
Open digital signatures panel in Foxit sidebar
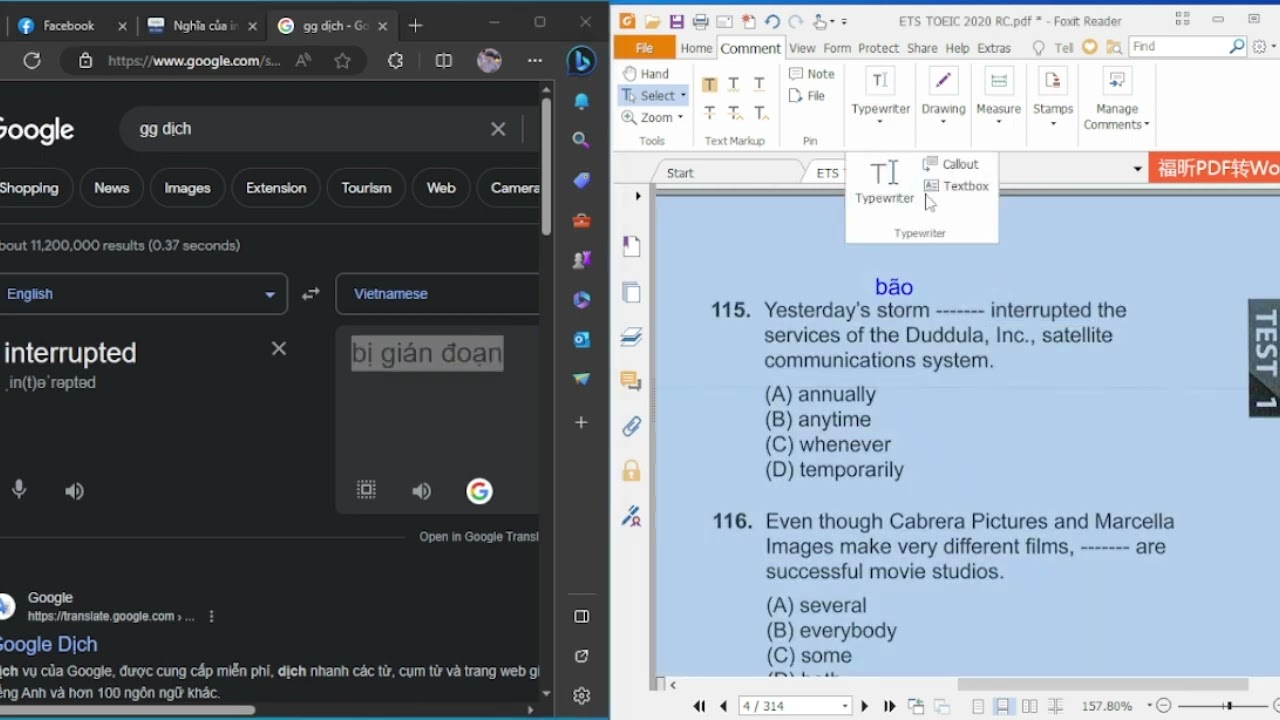631,516
